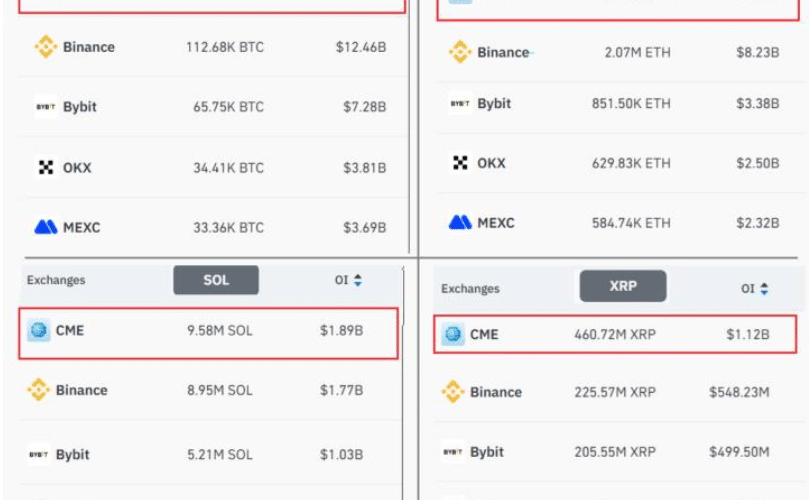Click the OKX logo in the BTC table
809x500 pixels.
click(45, 167)
